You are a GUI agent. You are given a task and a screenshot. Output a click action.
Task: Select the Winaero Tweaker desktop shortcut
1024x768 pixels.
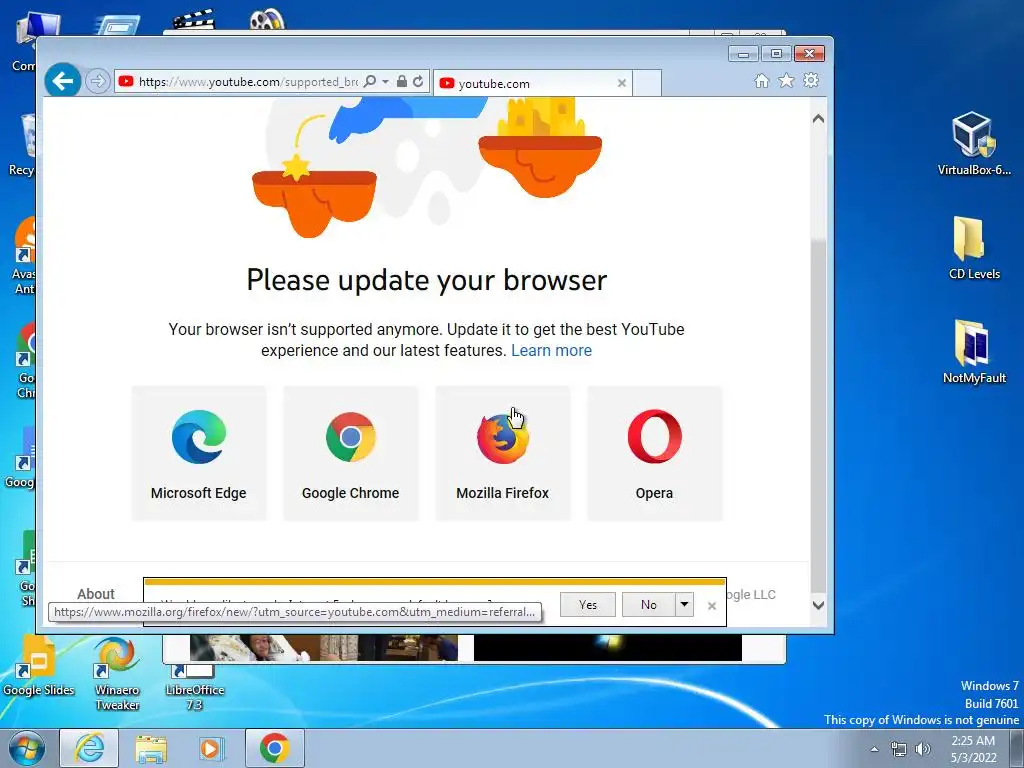pyautogui.click(x=117, y=674)
